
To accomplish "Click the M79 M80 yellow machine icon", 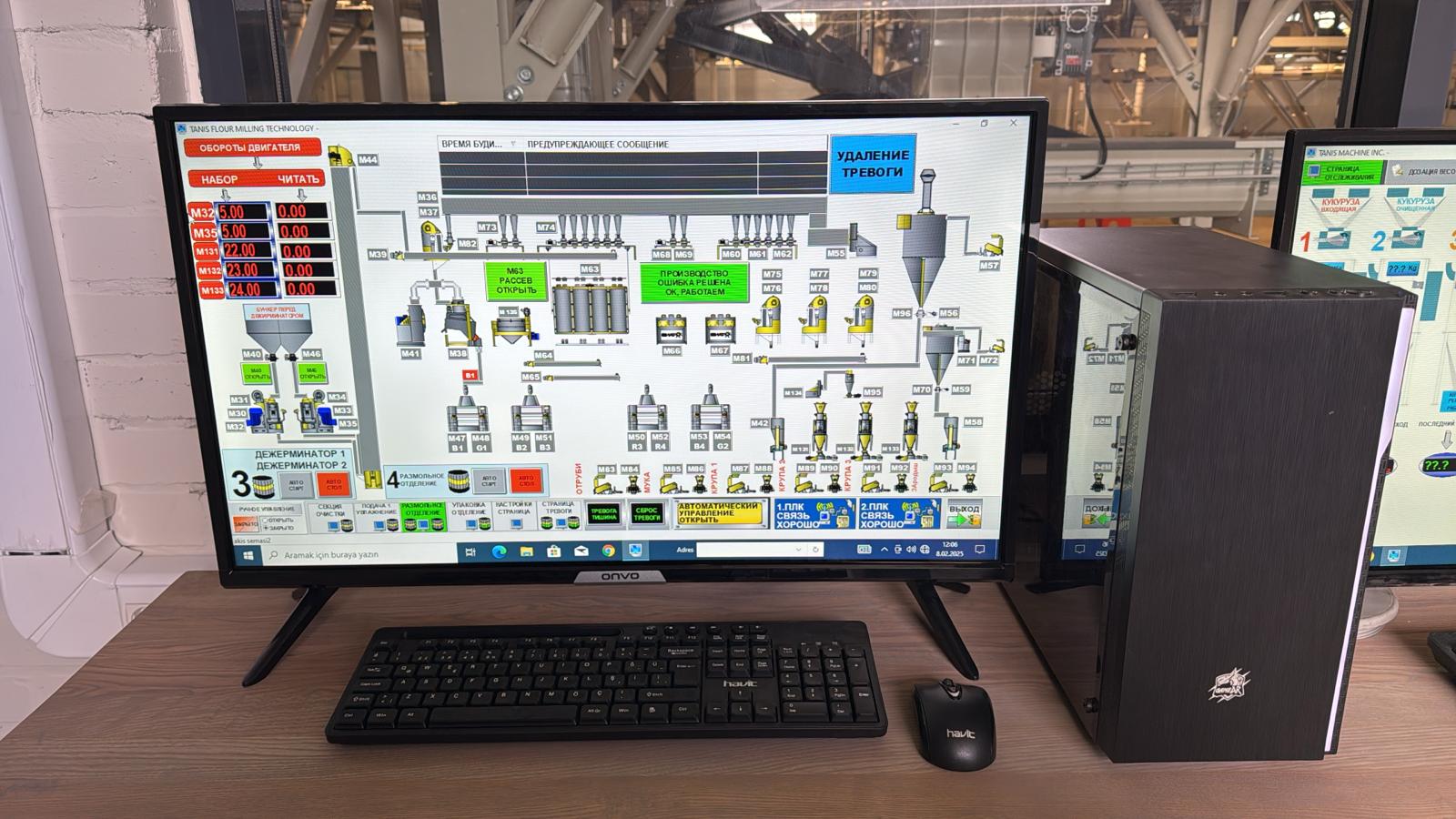I will pos(861,321).
